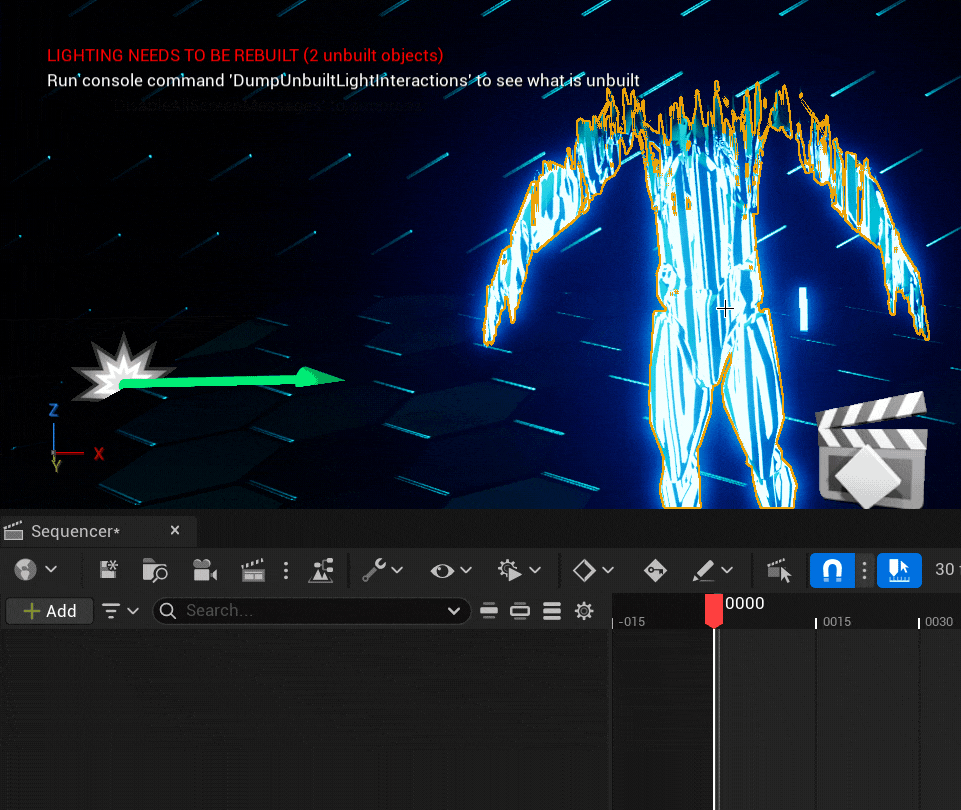Toggle Auto-Key diamond with key icon
Image resolution: width=961 pixels, height=810 pixels.
(655, 570)
